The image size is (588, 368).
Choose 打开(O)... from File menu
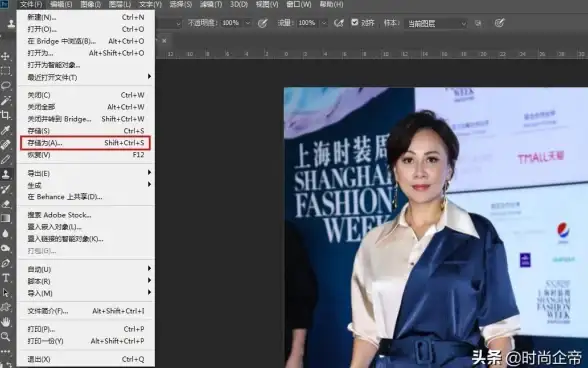pyautogui.click(x=86, y=29)
